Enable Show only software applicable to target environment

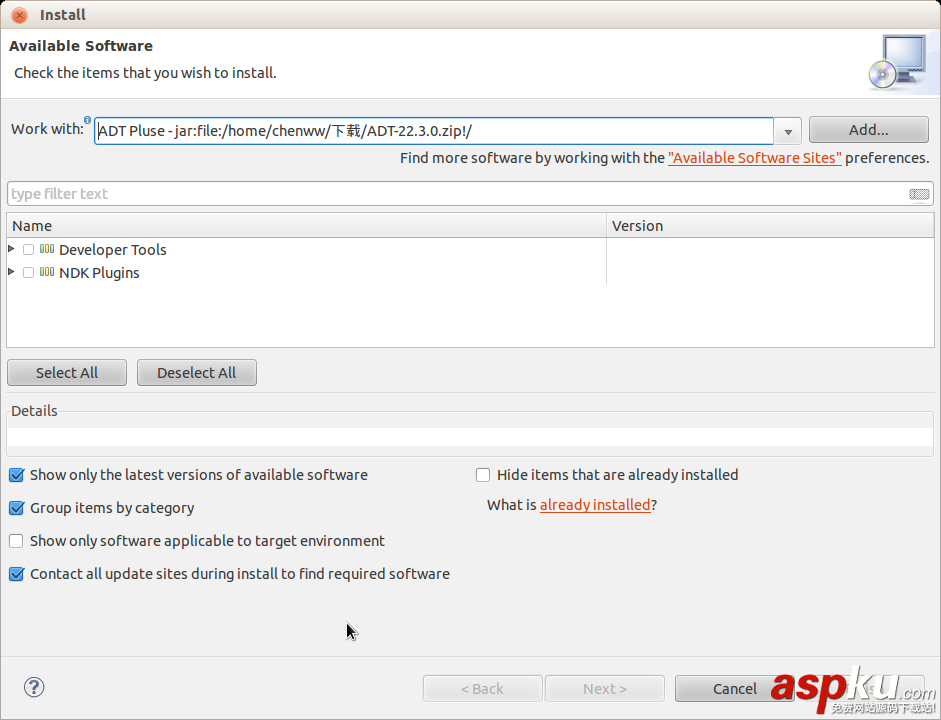(x=16, y=541)
